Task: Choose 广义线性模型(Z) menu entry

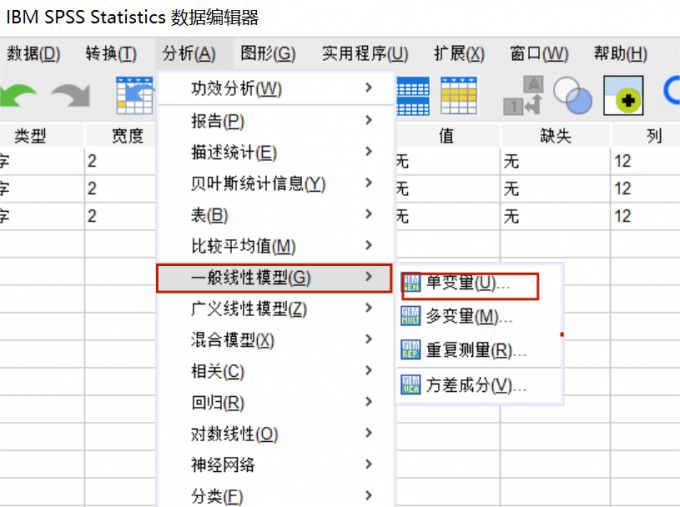Action: [x=276, y=309]
